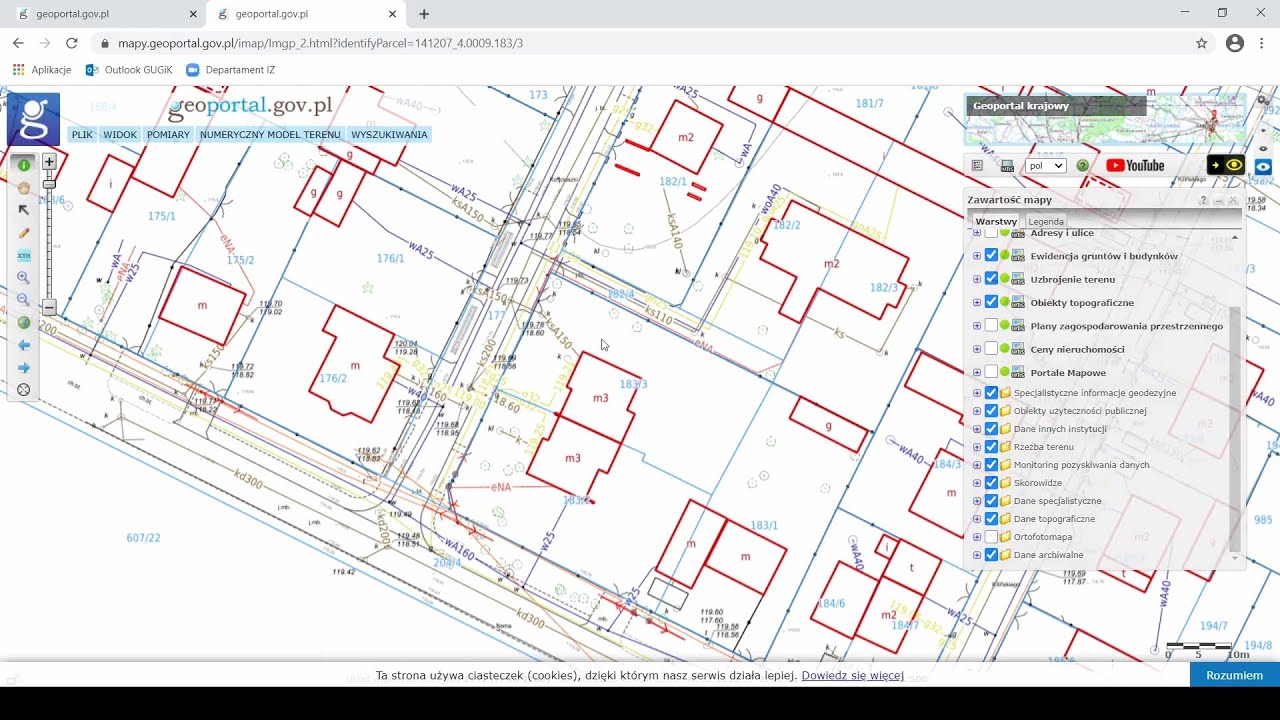1280x720 pixels.
Task: Uncheck the Obiekty topograficzne layer
Action: click(991, 302)
